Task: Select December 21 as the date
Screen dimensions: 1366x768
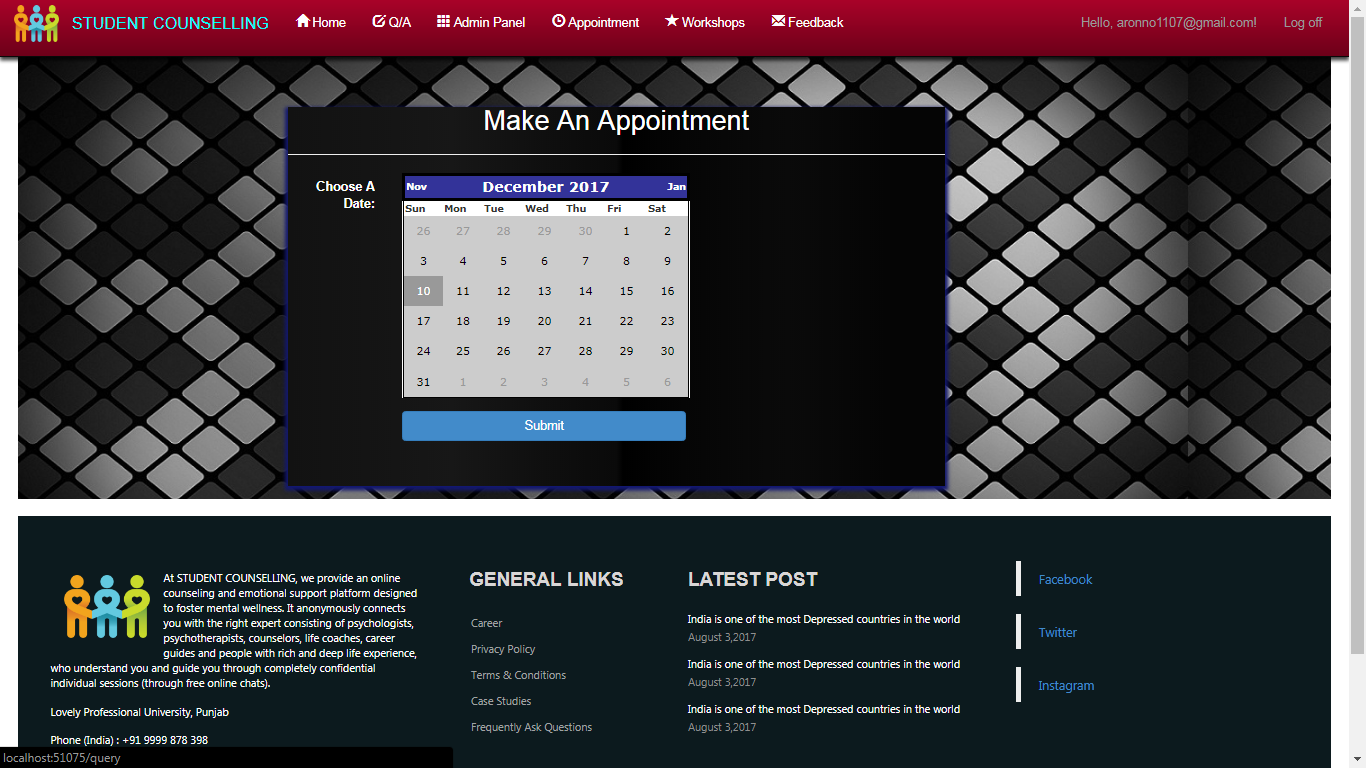Action: pos(585,321)
